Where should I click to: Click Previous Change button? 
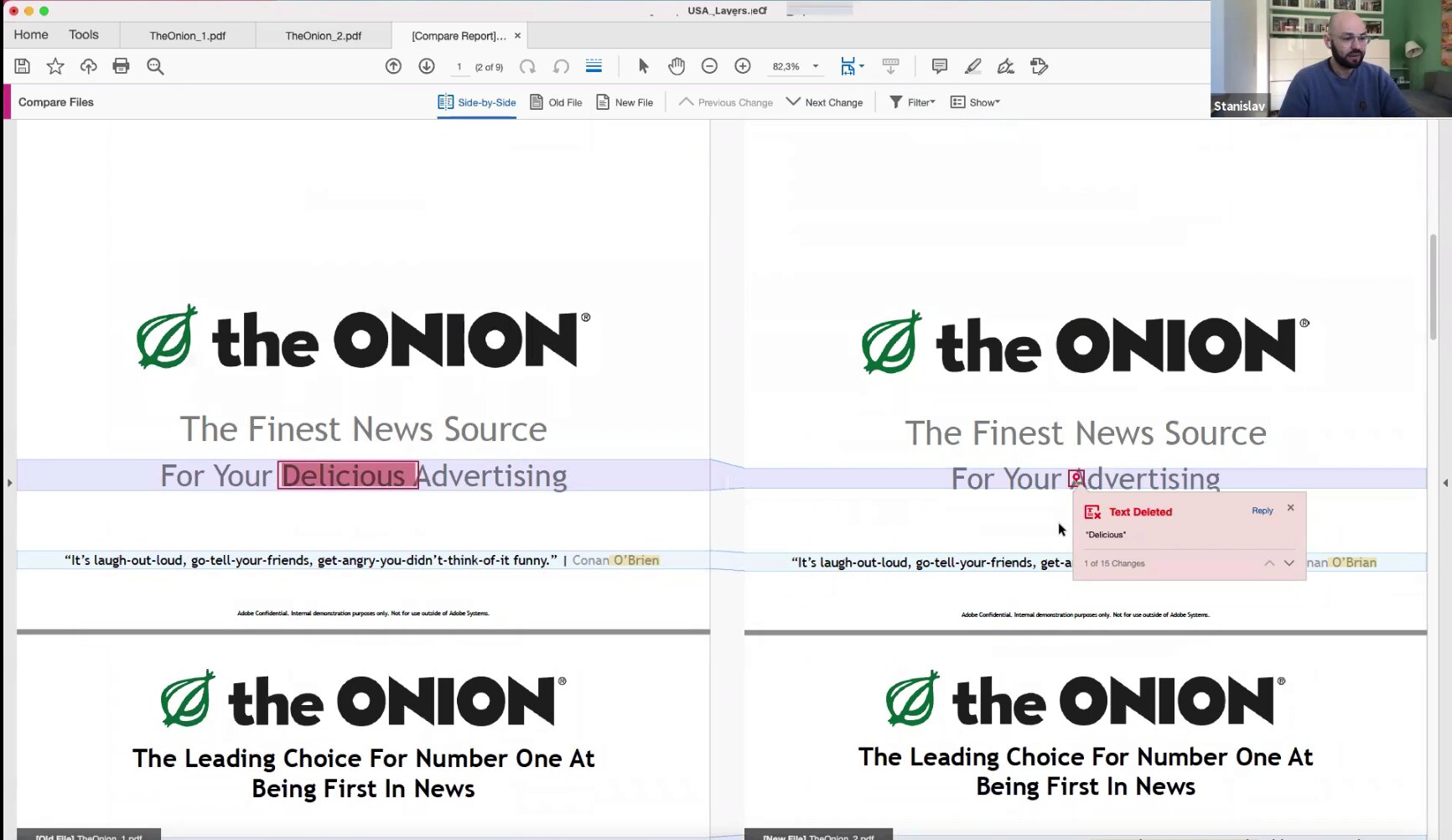pyautogui.click(x=726, y=102)
